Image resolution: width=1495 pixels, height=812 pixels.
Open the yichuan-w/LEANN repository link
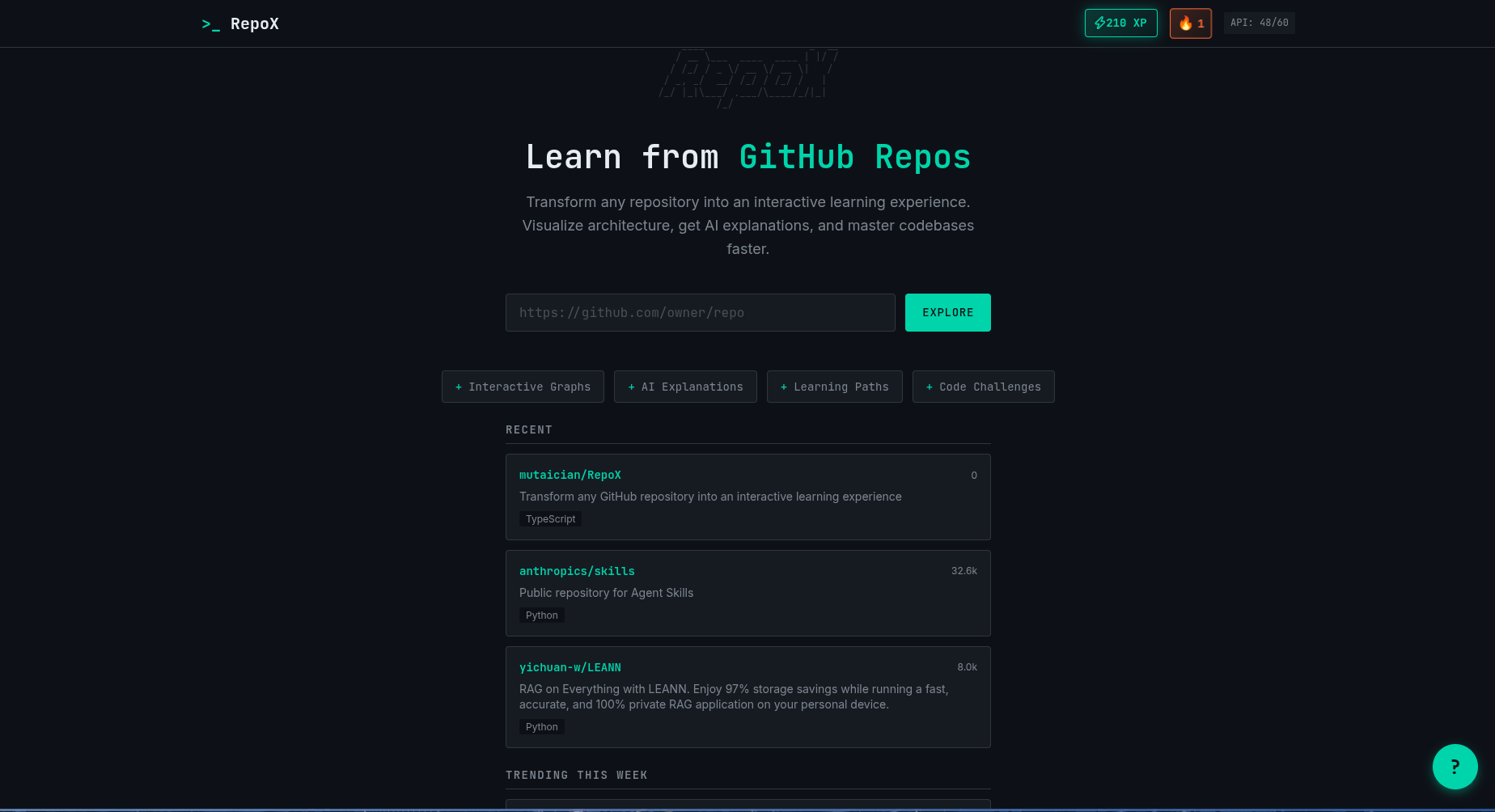pyautogui.click(x=570, y=667)
